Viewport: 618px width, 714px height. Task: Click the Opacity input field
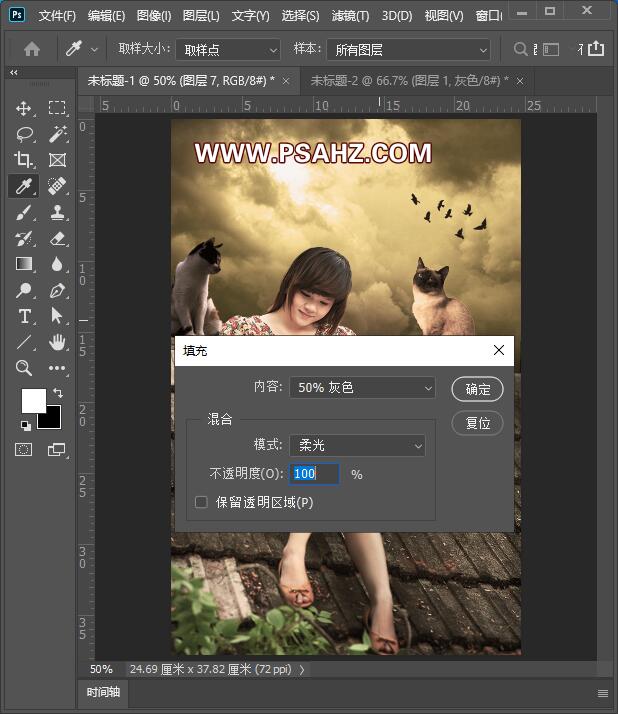(x=314, y=474)
